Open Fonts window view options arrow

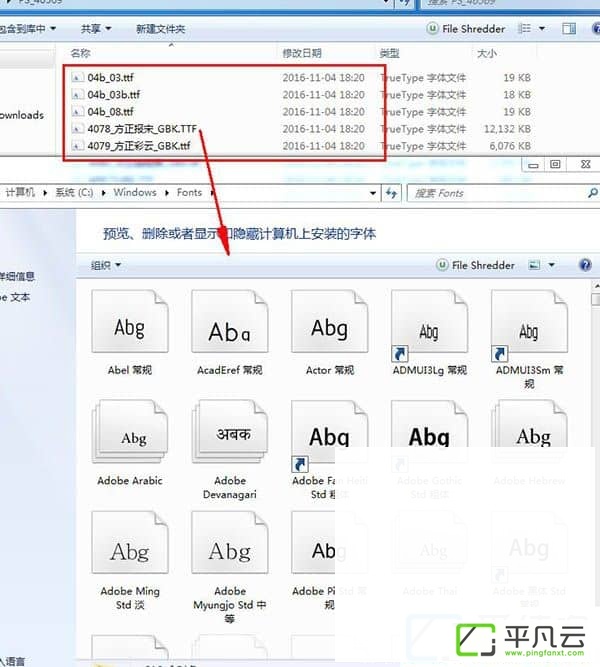coord(551,265)
